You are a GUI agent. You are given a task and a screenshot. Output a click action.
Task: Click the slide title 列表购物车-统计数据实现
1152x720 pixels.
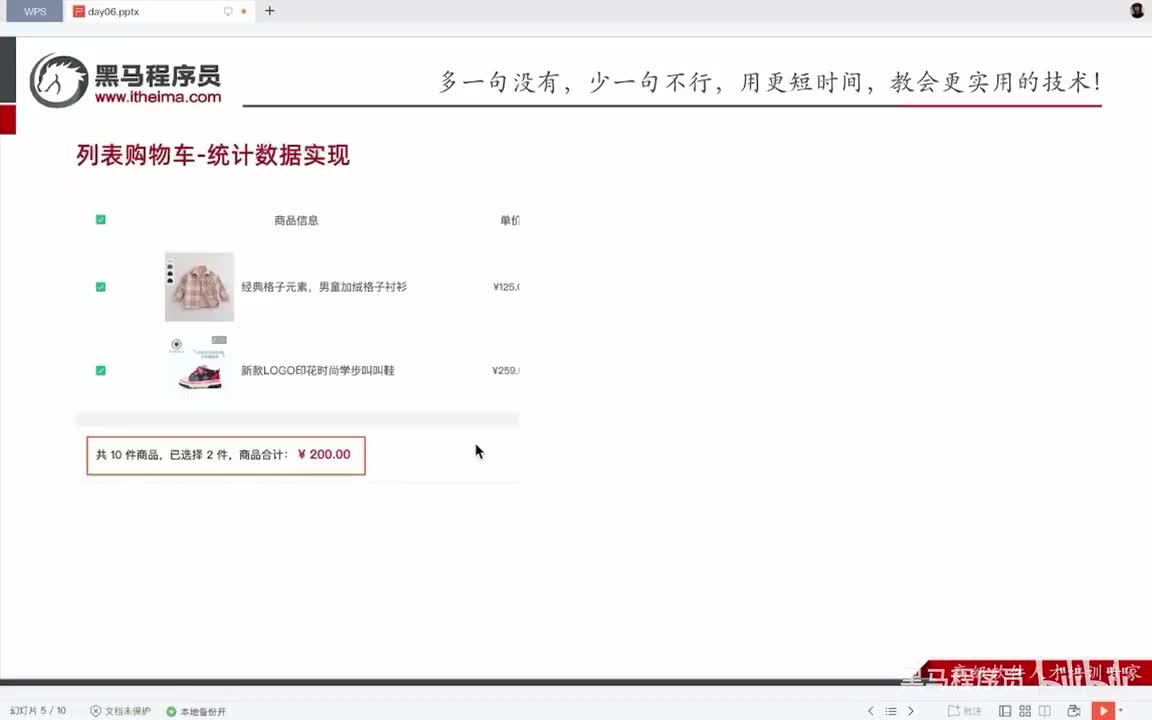click(213, 156)
